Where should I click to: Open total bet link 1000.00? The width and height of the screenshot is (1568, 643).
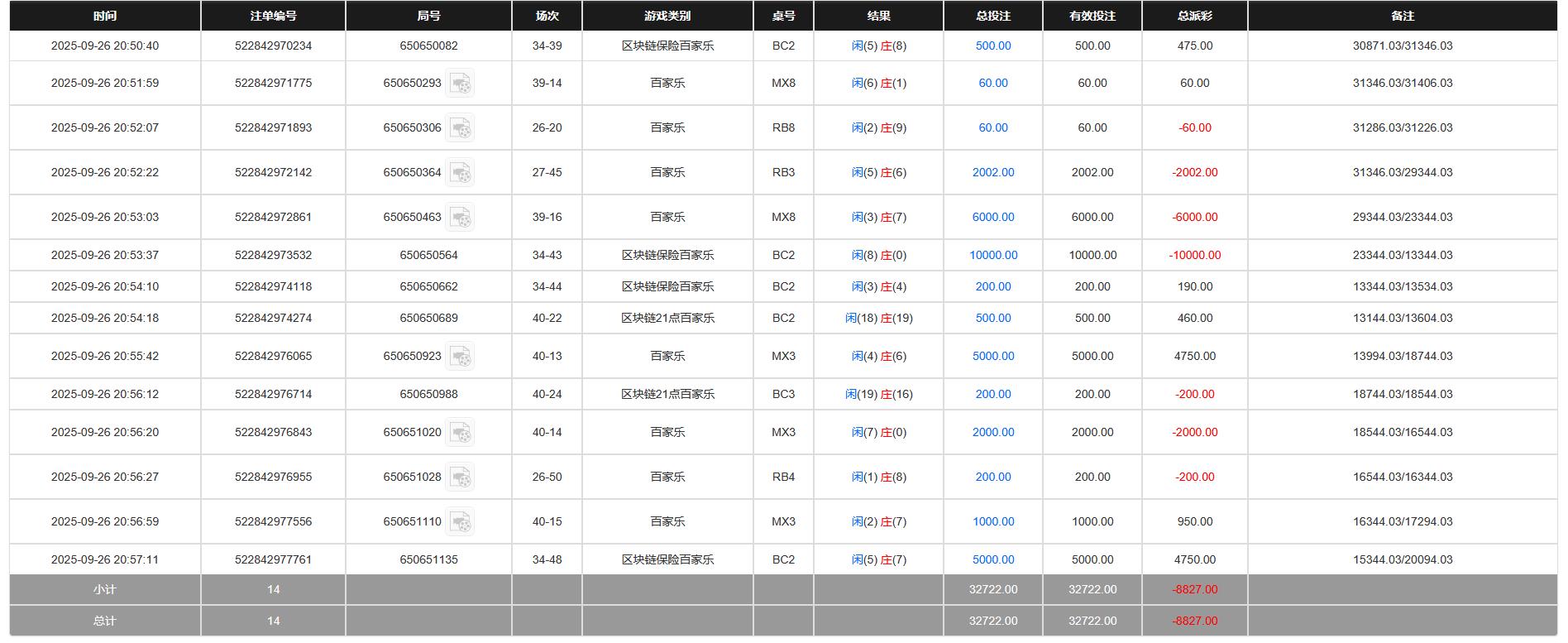[993, 521]
